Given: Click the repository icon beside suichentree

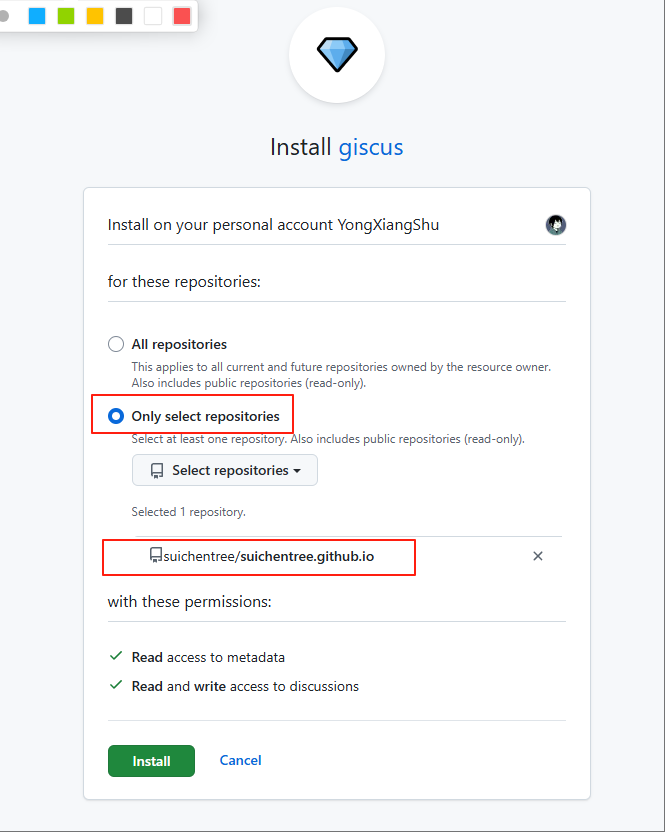Looking at the screenshot, I should pyautogui.click(x=155, y=555).
